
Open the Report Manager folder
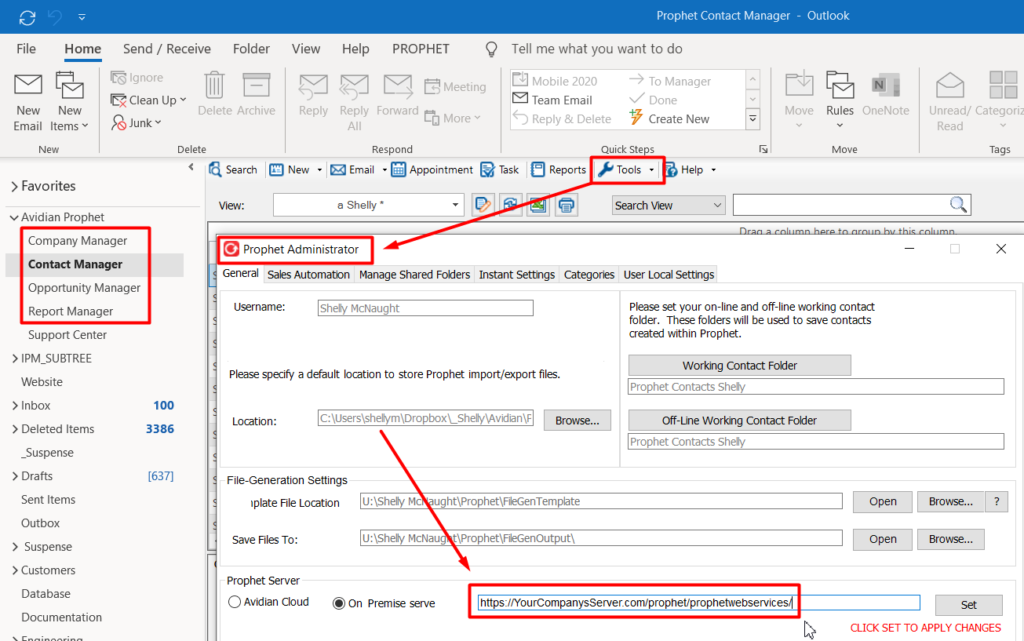point(71,311)
